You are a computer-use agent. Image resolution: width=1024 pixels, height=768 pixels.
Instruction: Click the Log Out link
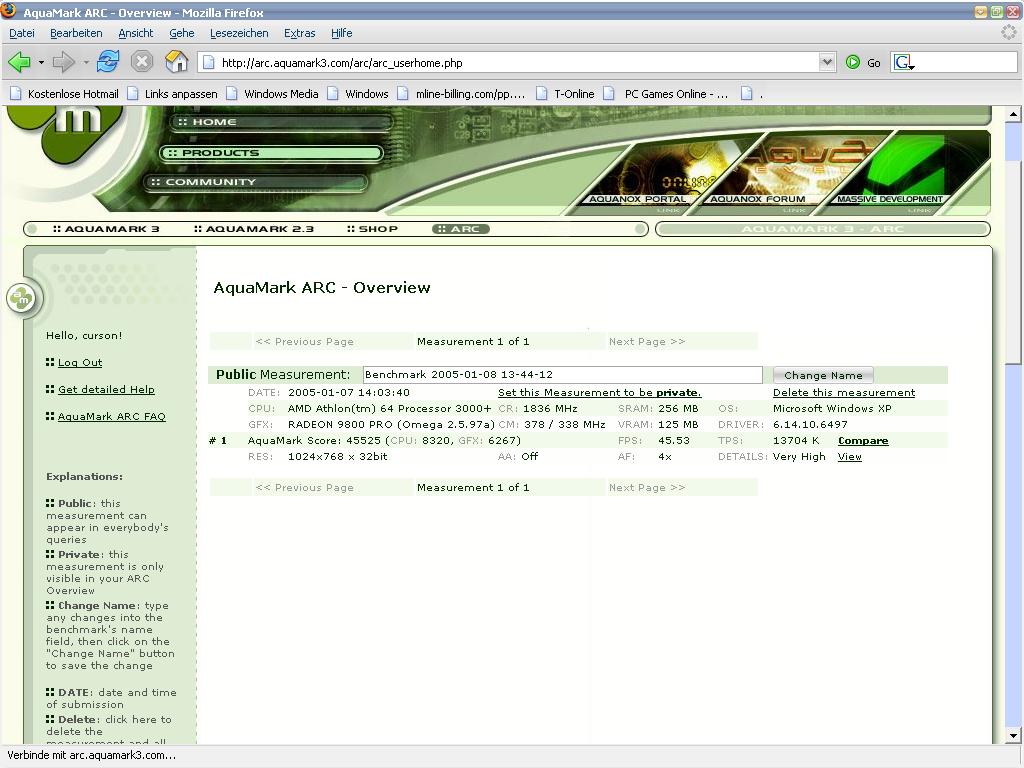coord(80,362)
